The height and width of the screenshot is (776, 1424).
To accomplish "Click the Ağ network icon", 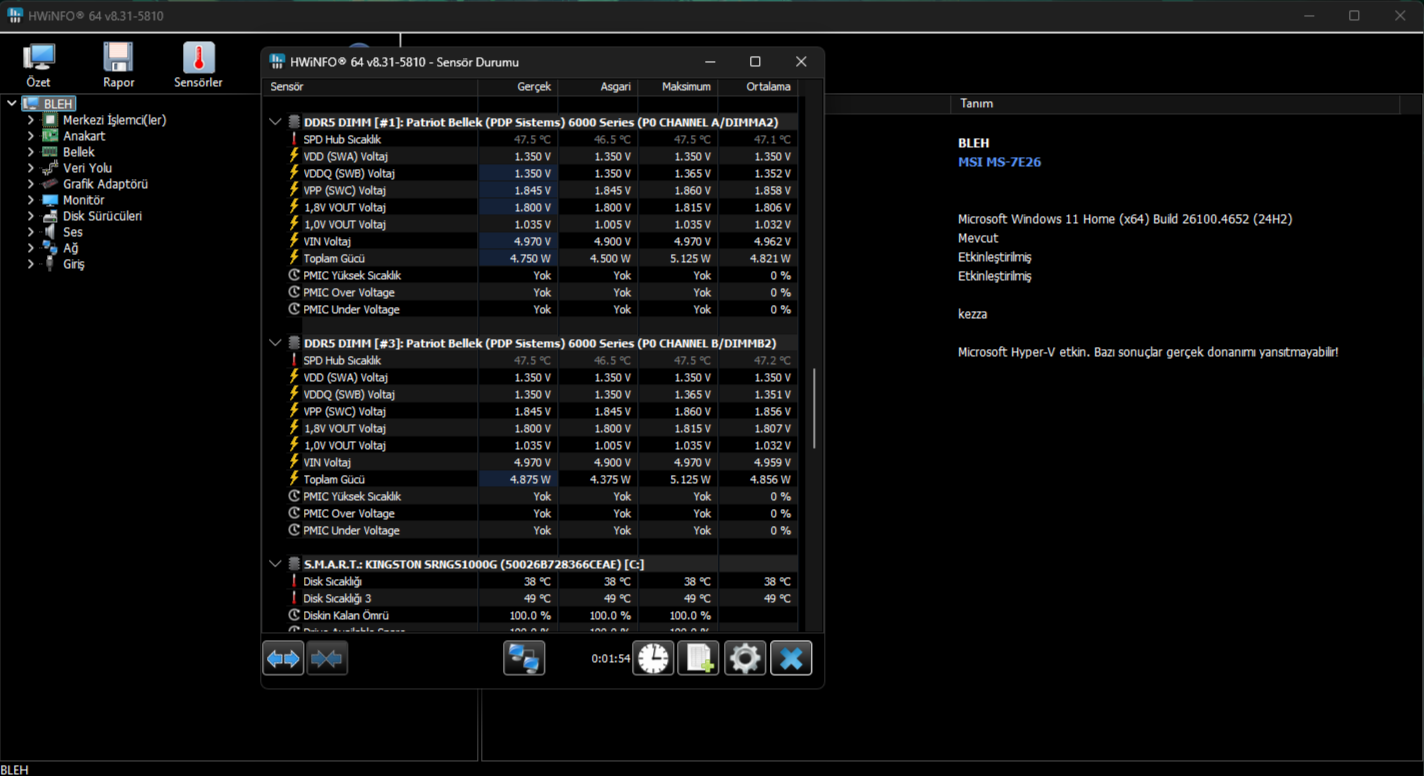I will pyautogui.click(x=50, y=248).
